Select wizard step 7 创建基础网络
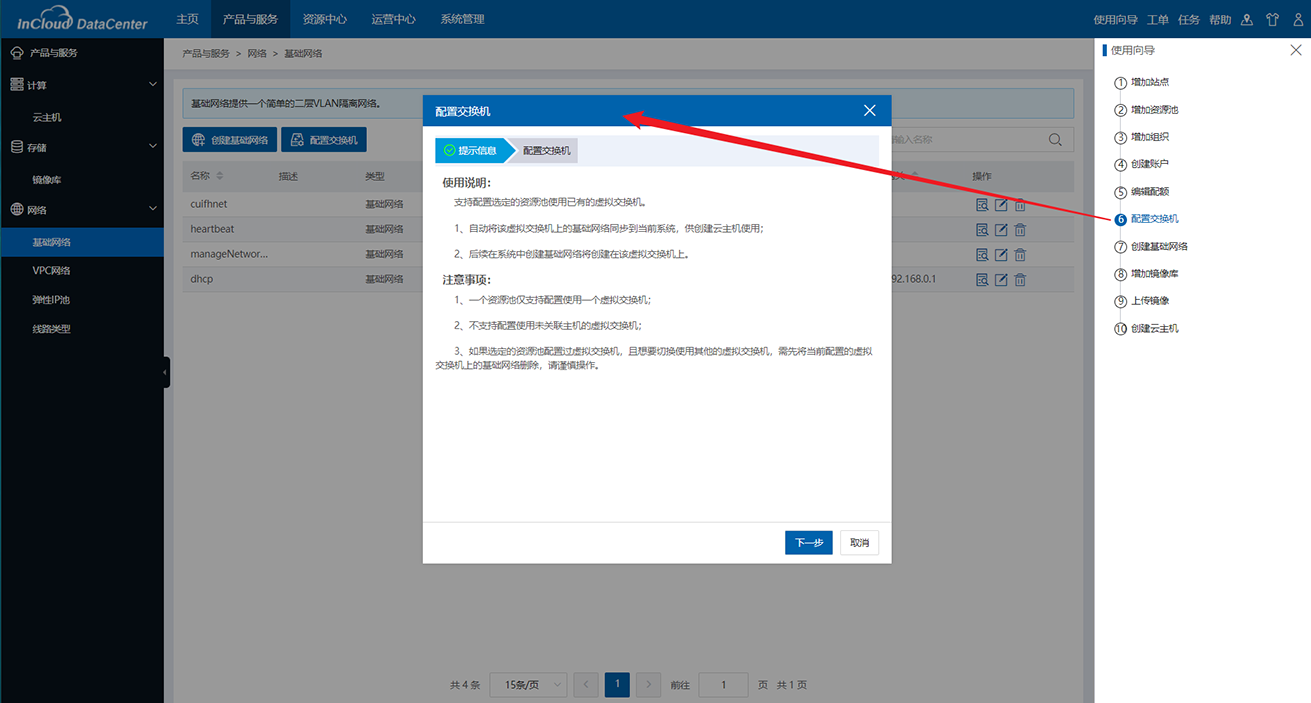This screenshot has height=703, width=1311. (1158, 246)
